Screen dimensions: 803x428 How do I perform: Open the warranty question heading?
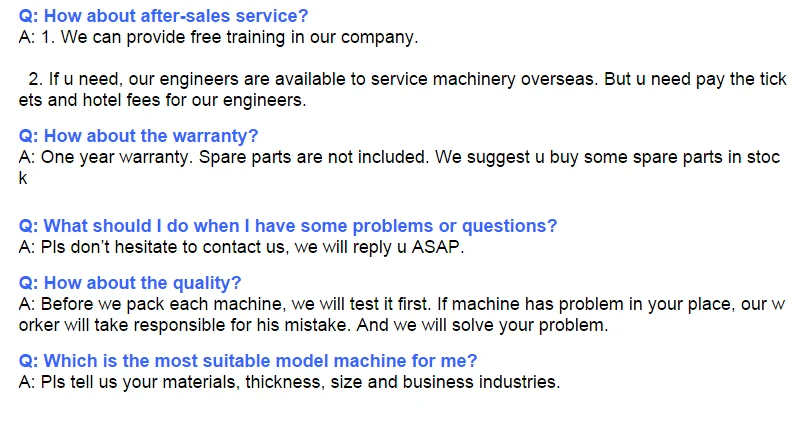tap(139, 136)
